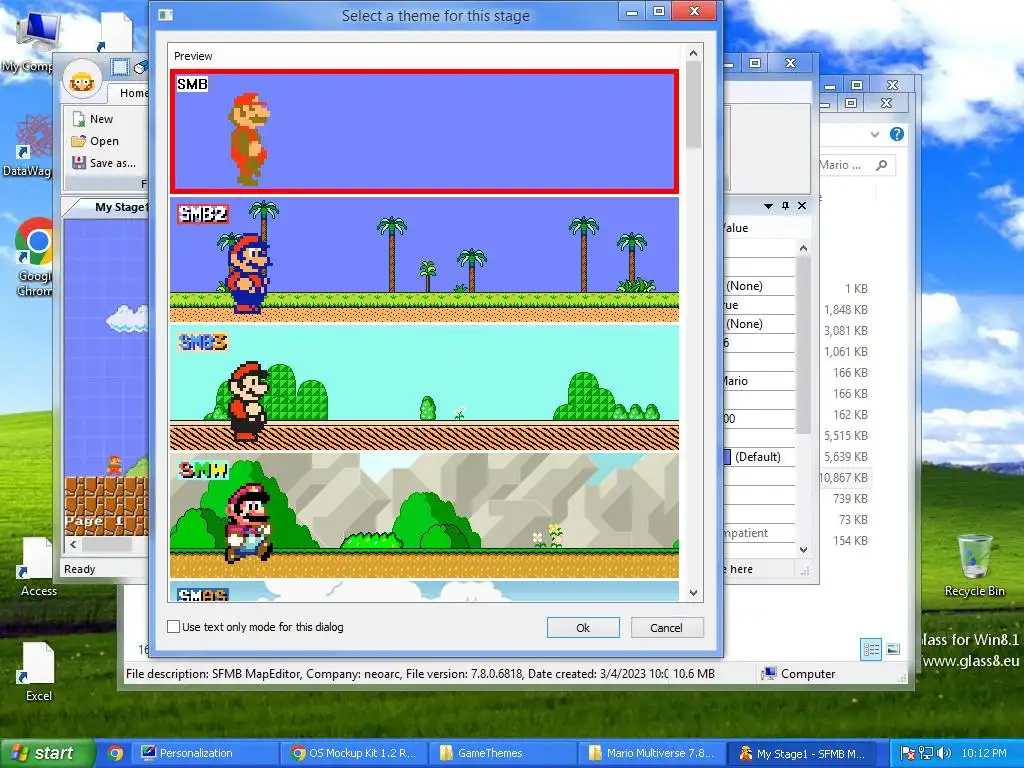Click the security flag icon in the system tray
The height and width of the screenshot is (768, 1024).
pos(908,753)
